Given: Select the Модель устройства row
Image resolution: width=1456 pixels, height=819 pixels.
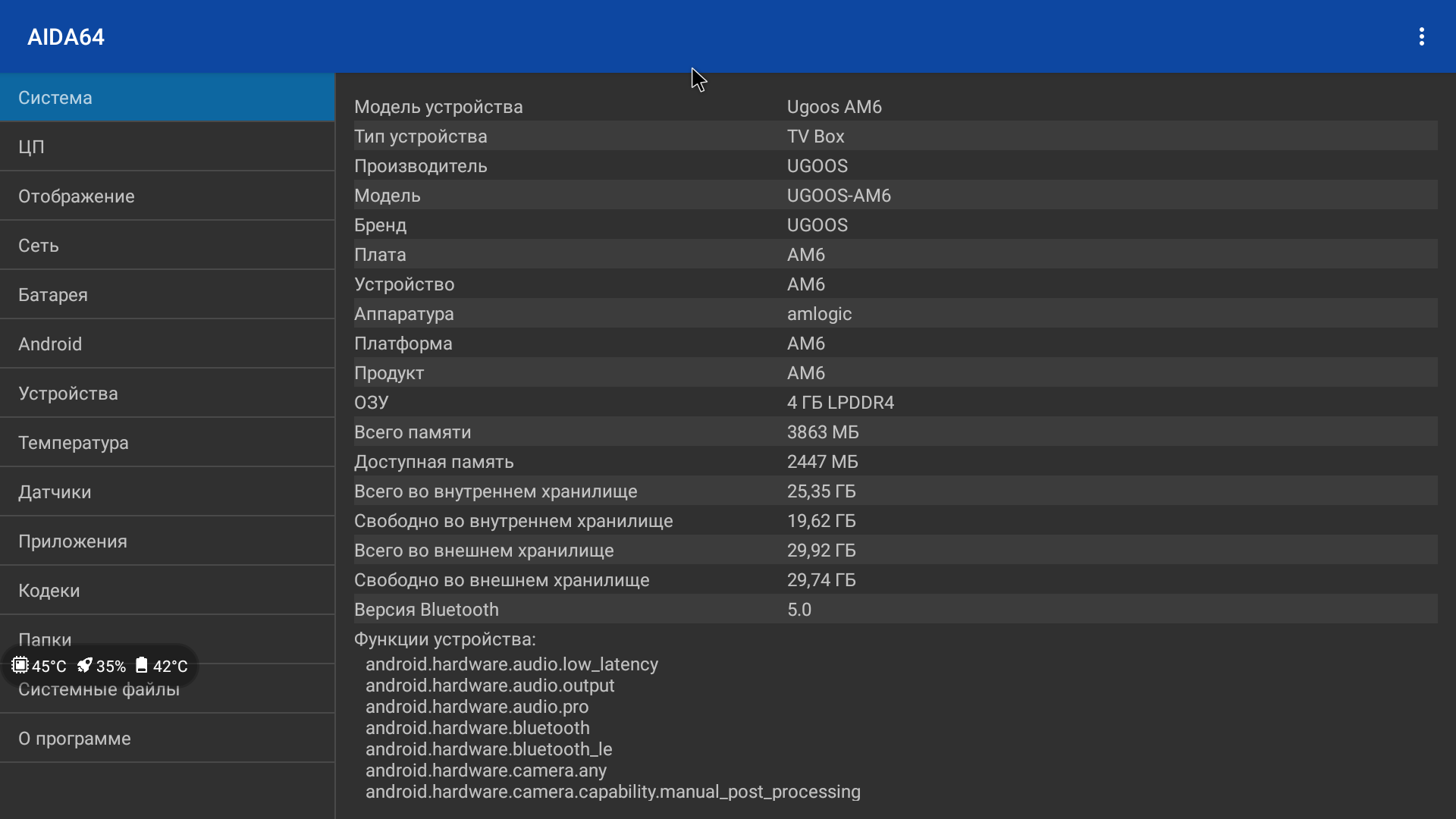Looking at the screenshot, I should tap(896, 106).
